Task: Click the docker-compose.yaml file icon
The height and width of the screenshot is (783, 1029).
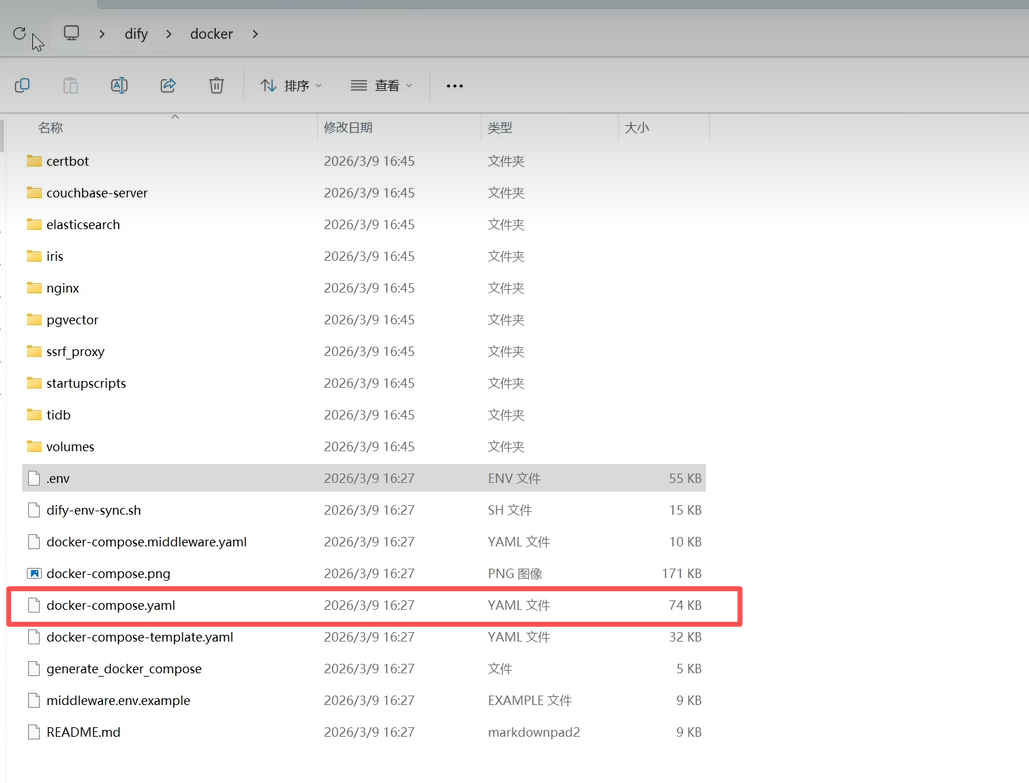Action: [34, 605]
